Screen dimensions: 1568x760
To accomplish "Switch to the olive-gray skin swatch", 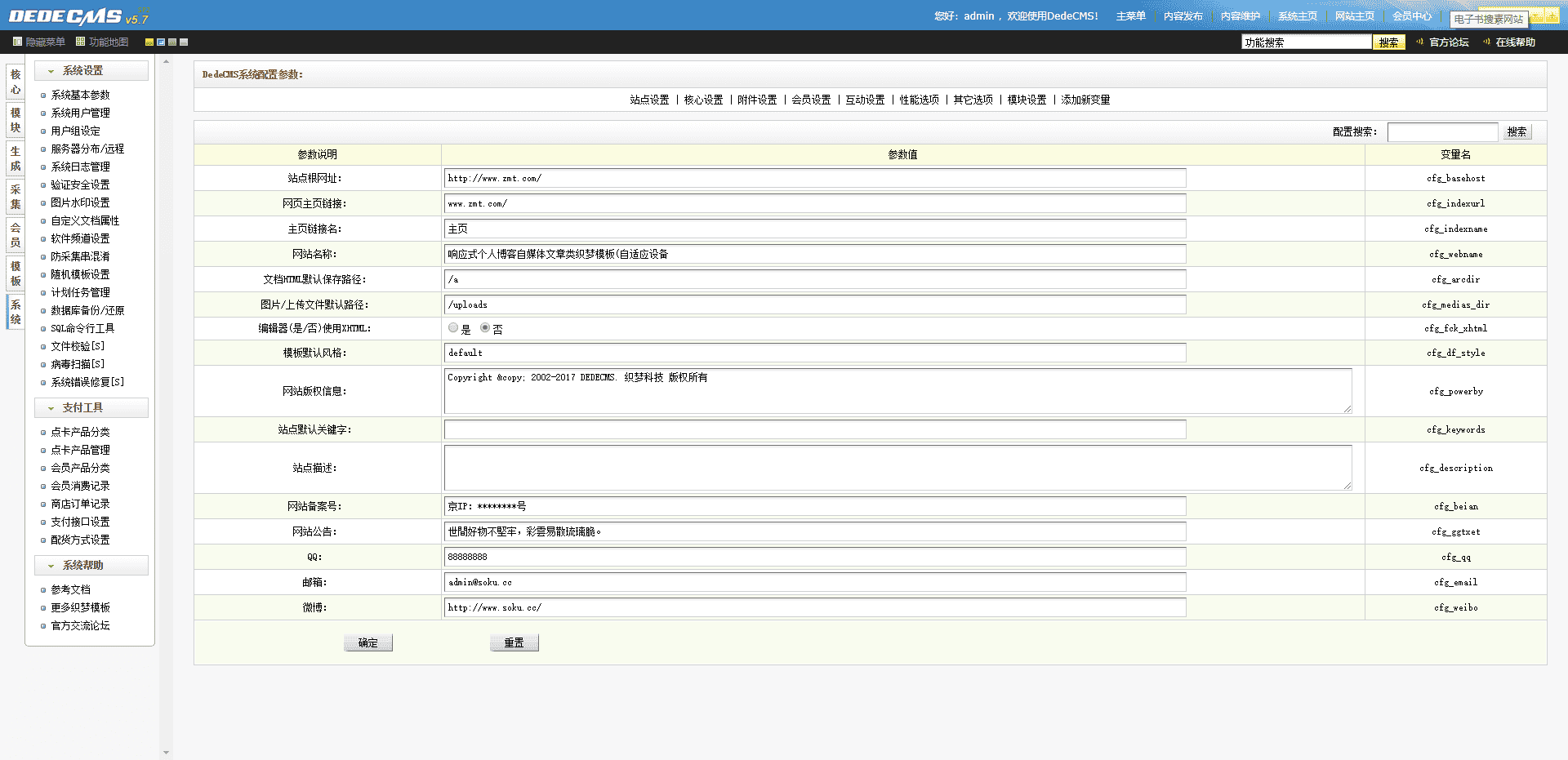I will click(172, 42).
